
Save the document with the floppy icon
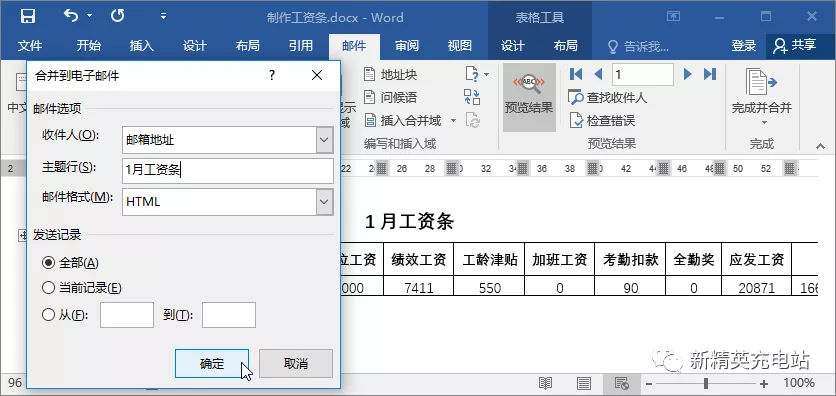pyautogui.click(x=28, y=17)
